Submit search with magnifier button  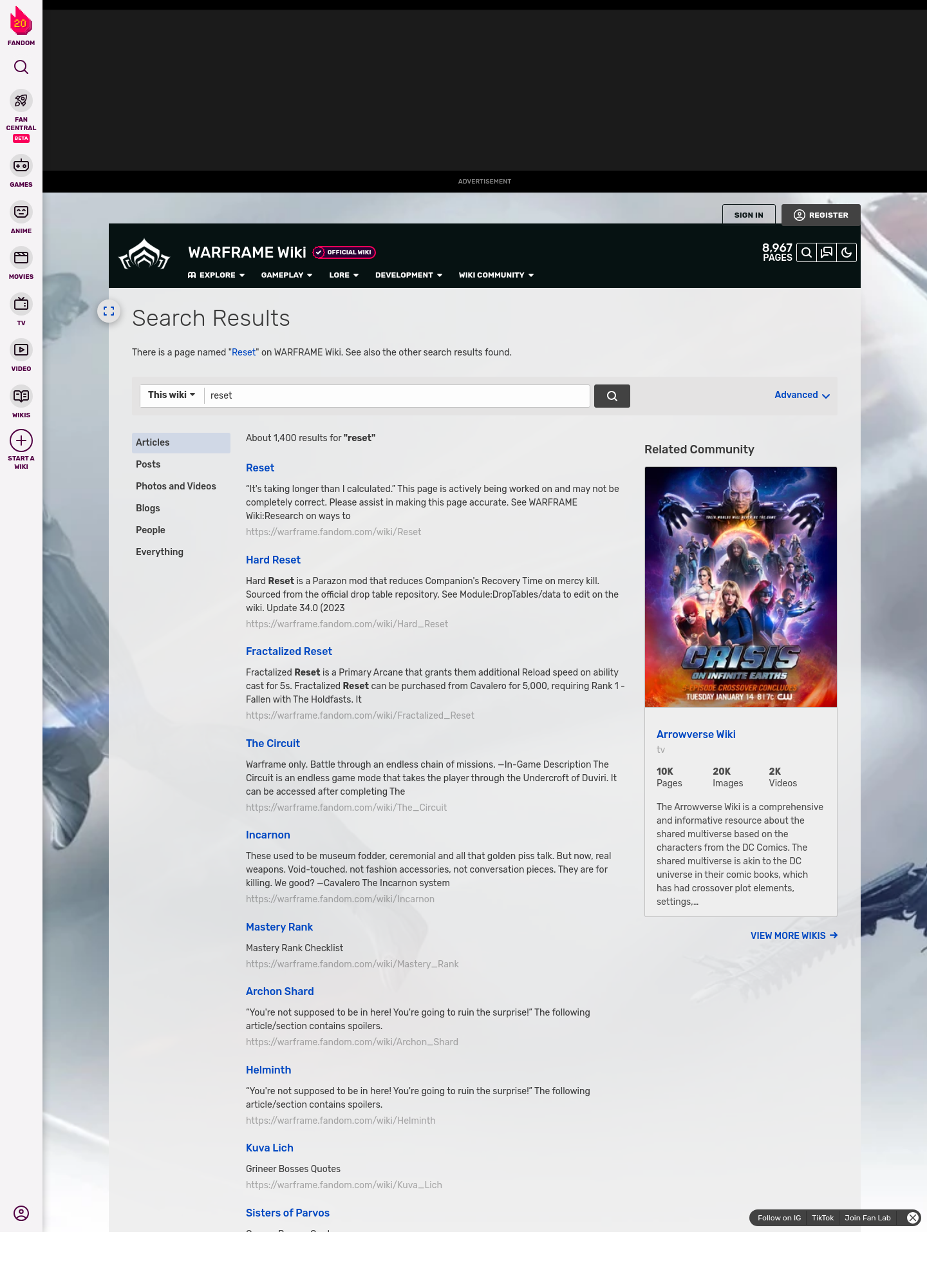click(612, 396)
